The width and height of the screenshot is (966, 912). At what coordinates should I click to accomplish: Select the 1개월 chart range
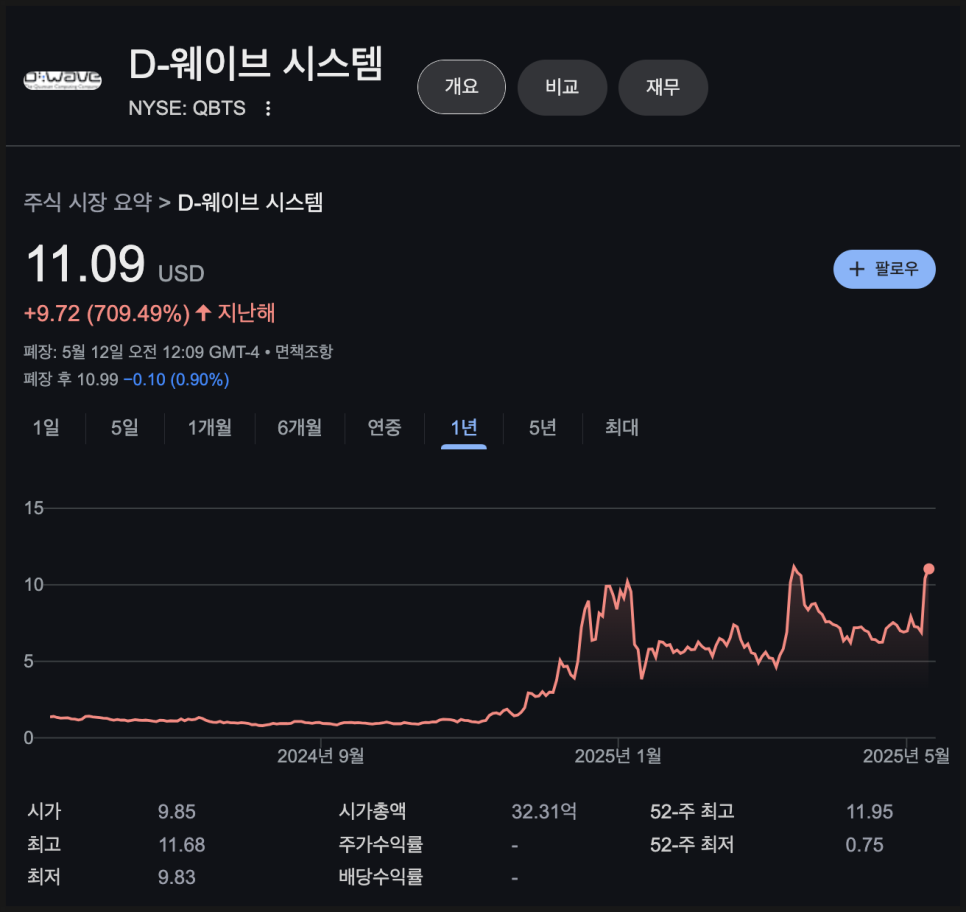coord(209,427)
